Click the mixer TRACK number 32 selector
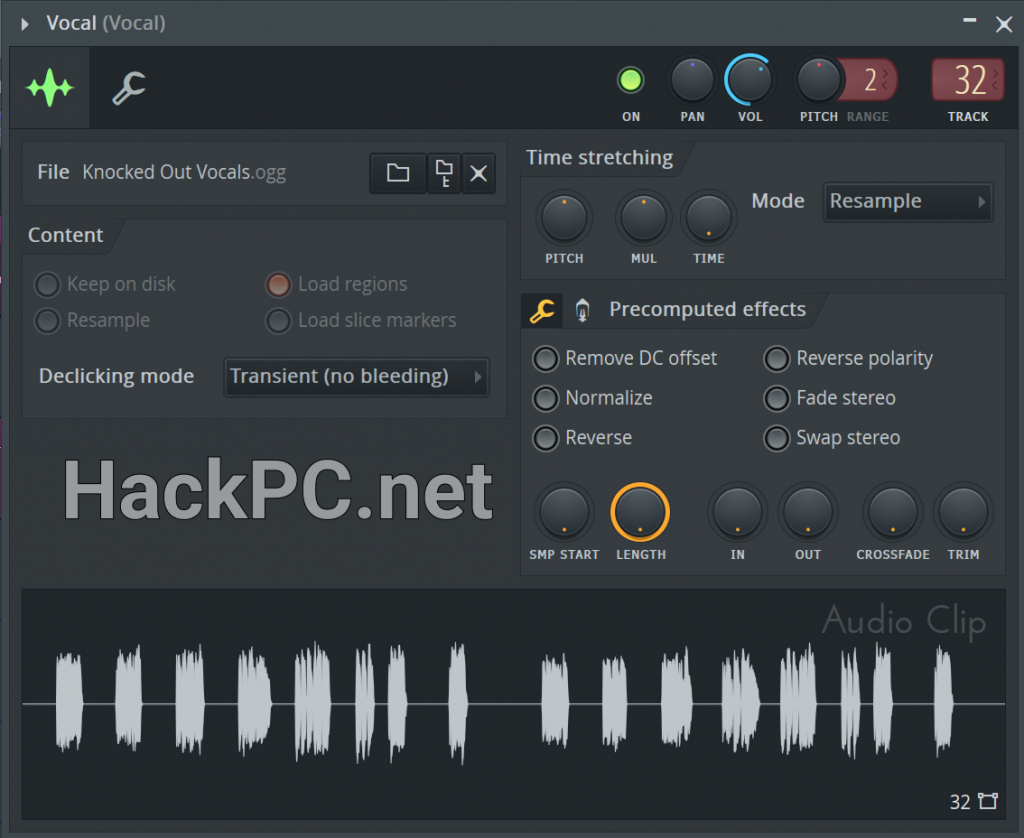 pyautogui.click(x=967, y=80)
